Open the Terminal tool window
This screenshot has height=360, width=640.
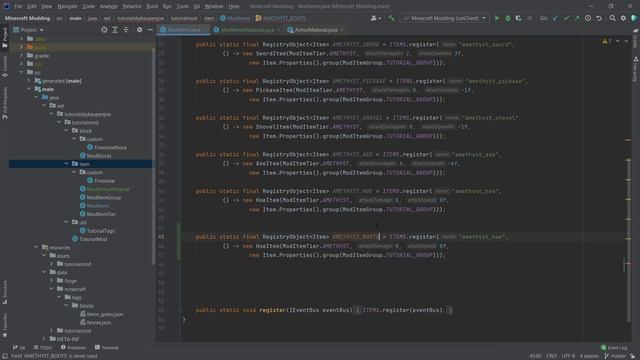point(107,348)
